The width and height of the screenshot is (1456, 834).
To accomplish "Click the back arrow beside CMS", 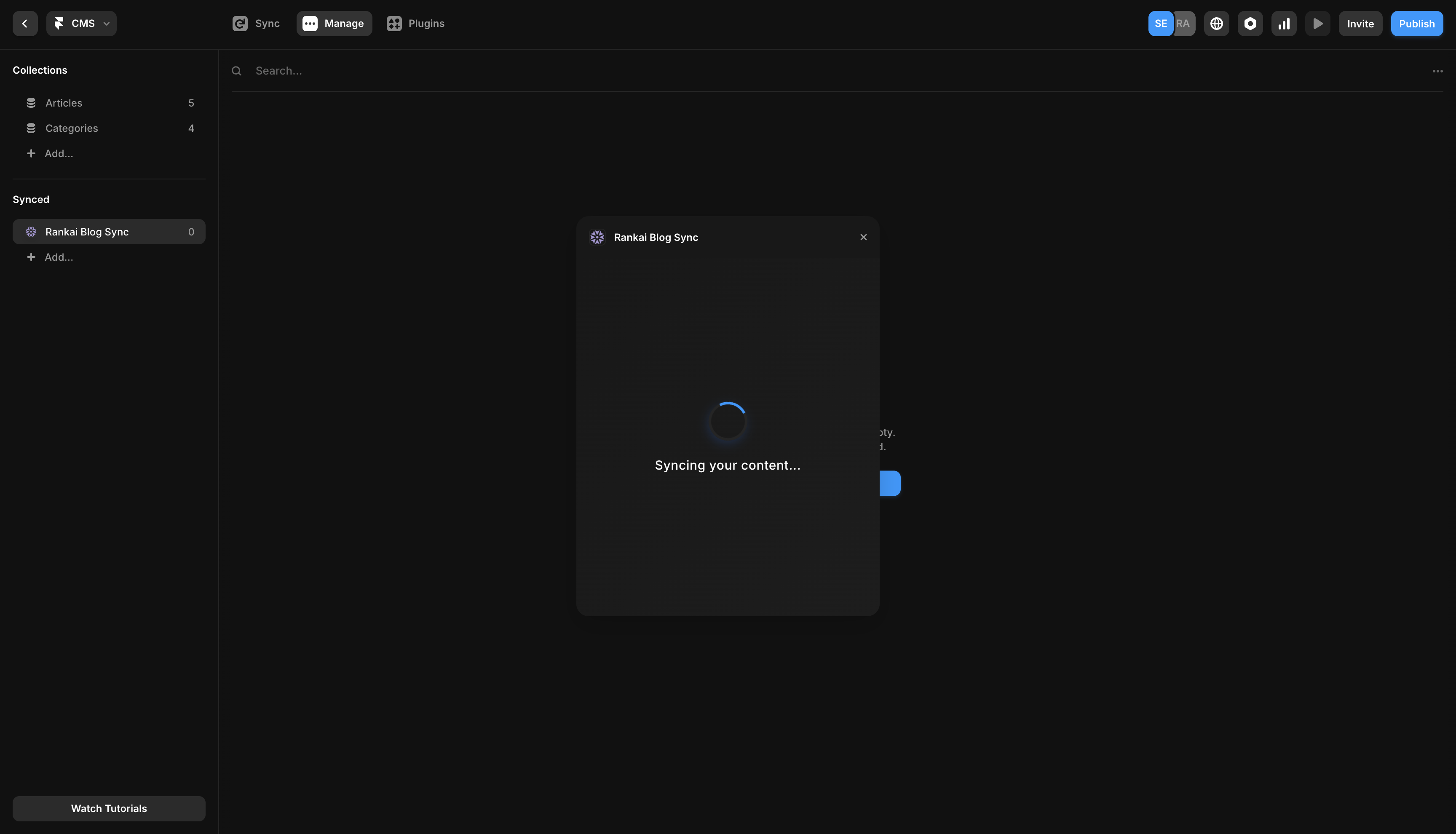I will pyautogui.click(x=24, y=24).
